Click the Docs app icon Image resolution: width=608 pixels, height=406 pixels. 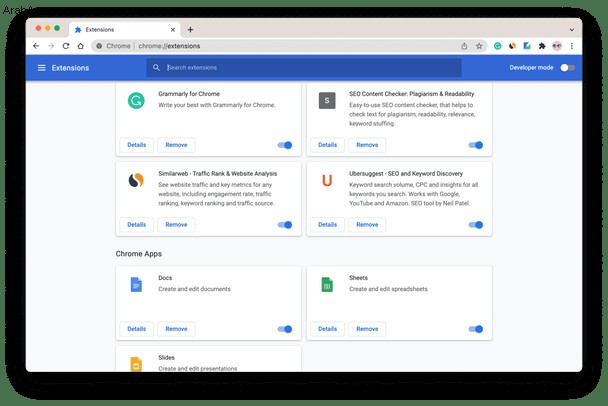point(136,285)
